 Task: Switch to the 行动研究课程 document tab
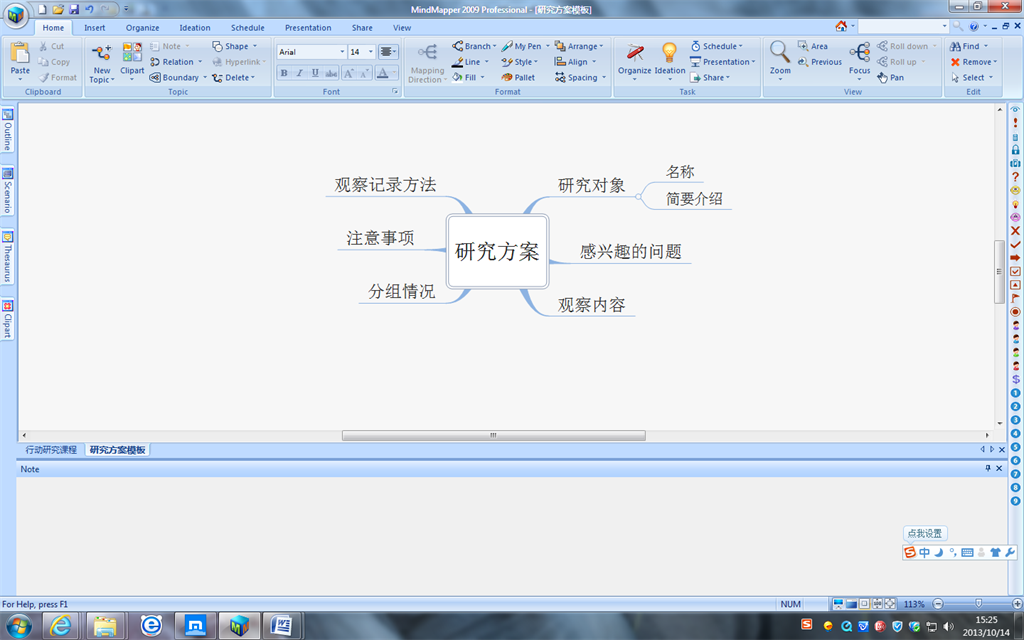point(51,450)
